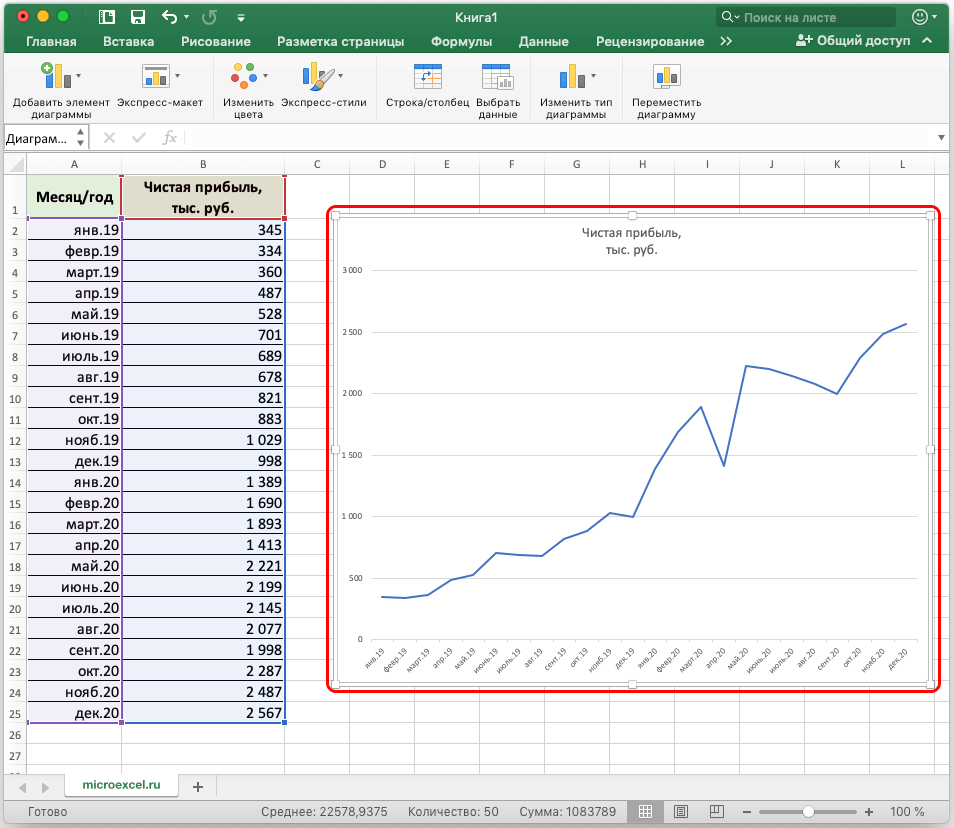Click the 100 % zoom level

coord(907,812)
